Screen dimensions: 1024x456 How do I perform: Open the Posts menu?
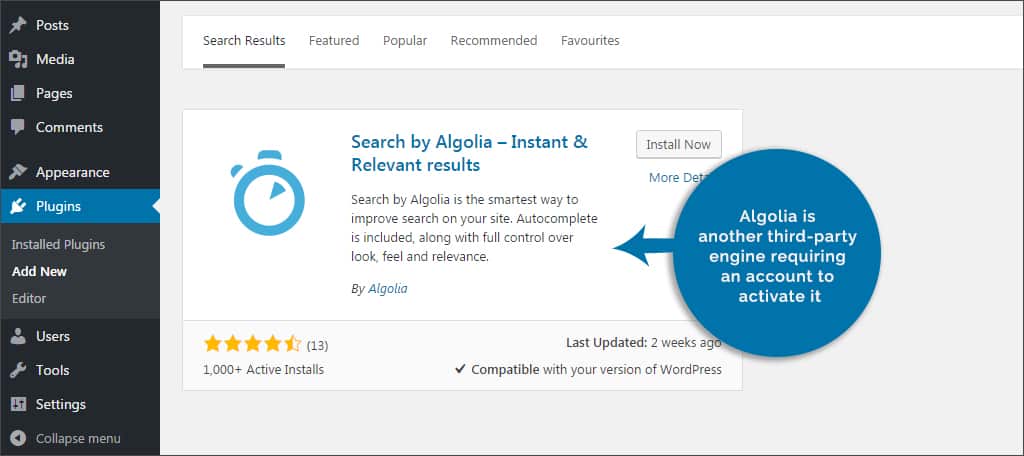click(52, 25)
